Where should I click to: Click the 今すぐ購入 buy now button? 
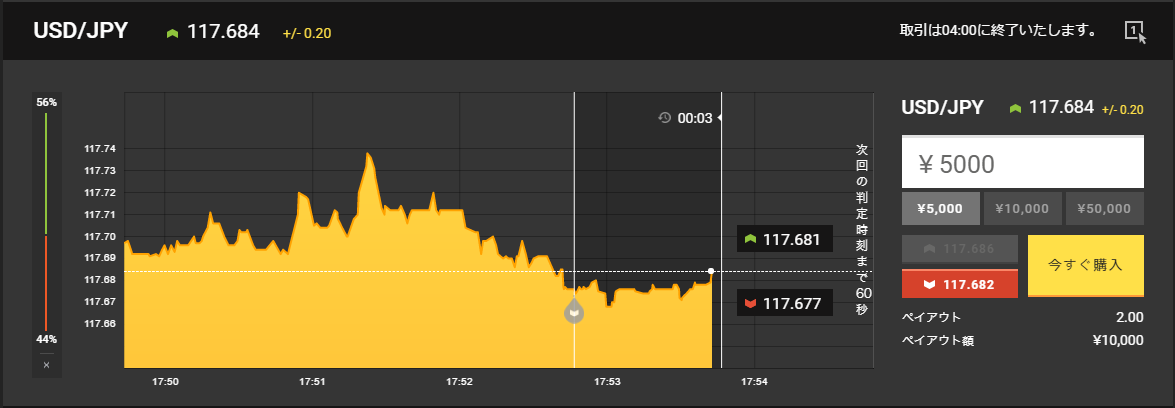coord(1085,266)
